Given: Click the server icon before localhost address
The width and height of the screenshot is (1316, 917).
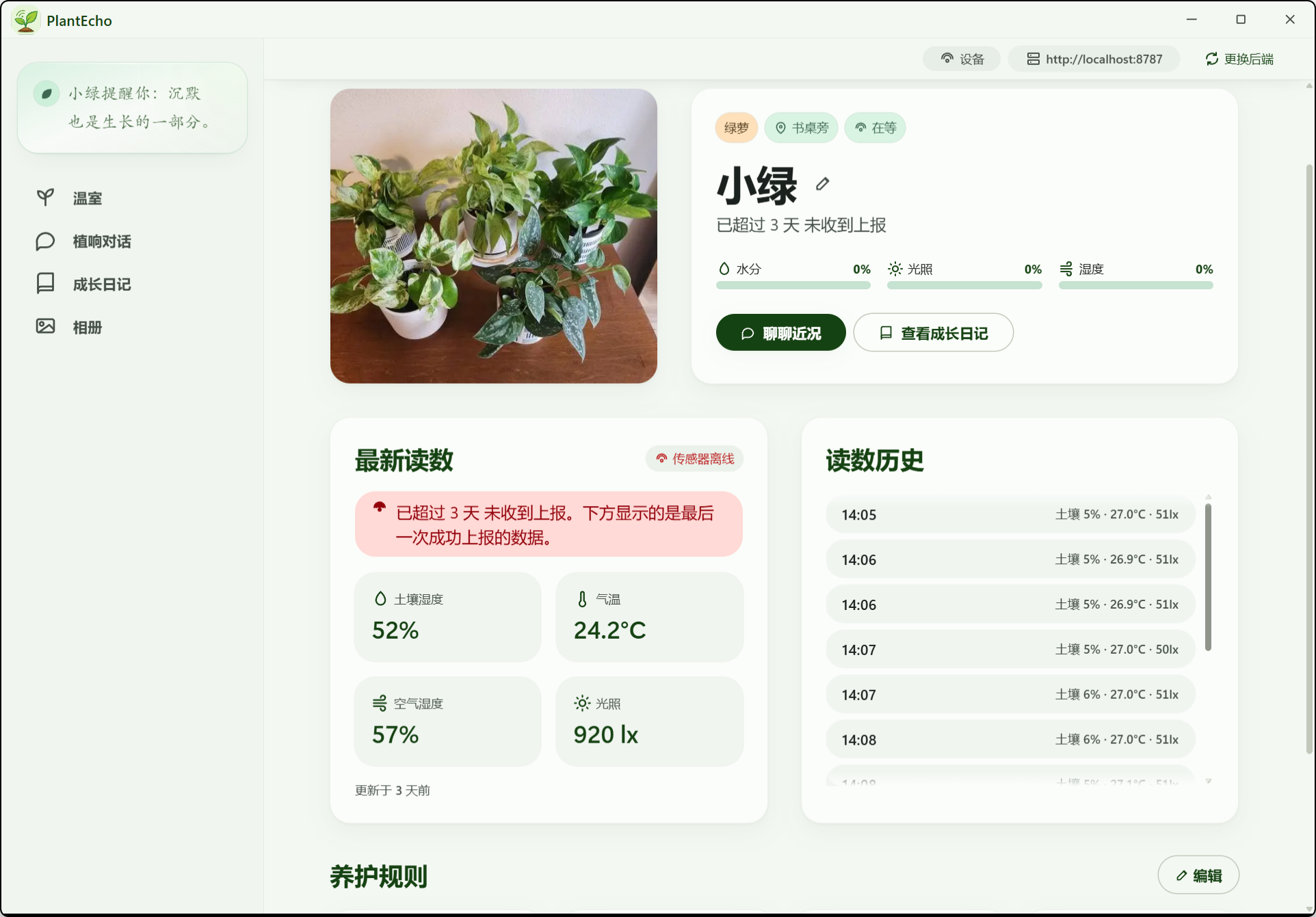Looking at the screenshot, I should [x=1033, y=59].
